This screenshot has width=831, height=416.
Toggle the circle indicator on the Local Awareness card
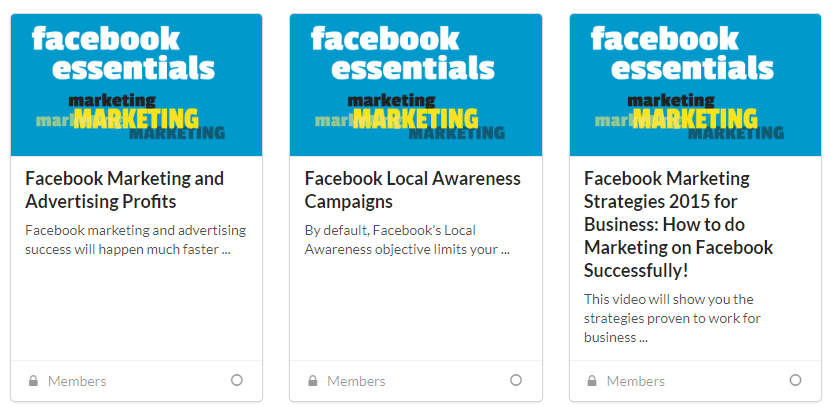tap(516, 380)
